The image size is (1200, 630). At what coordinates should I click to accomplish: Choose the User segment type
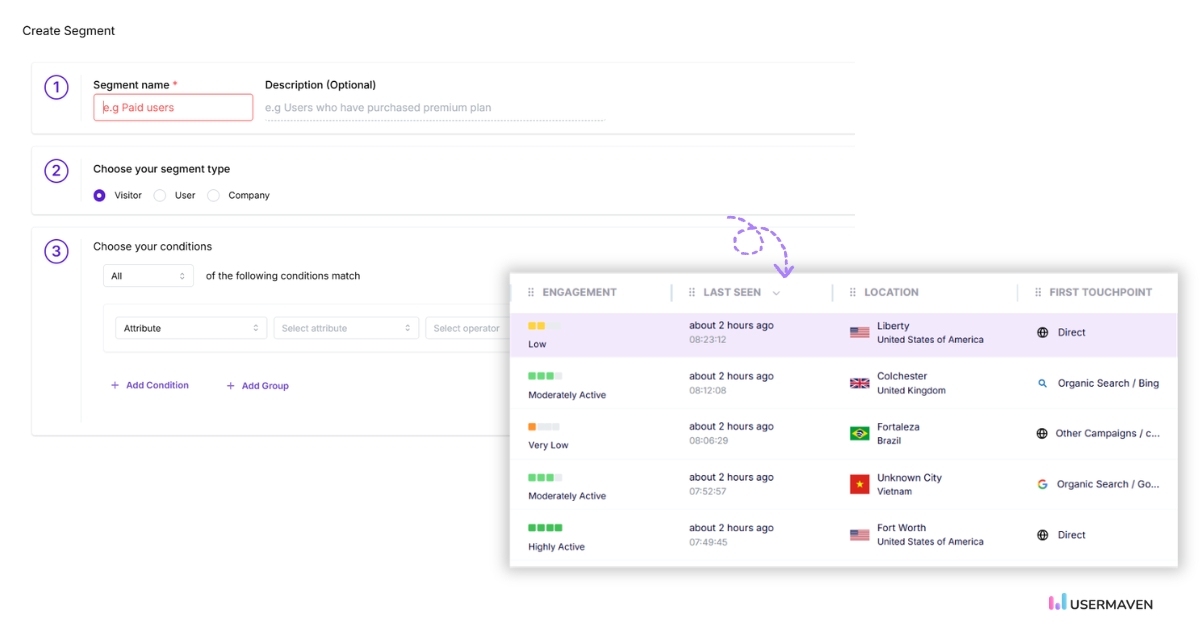[x=159, y=195]
